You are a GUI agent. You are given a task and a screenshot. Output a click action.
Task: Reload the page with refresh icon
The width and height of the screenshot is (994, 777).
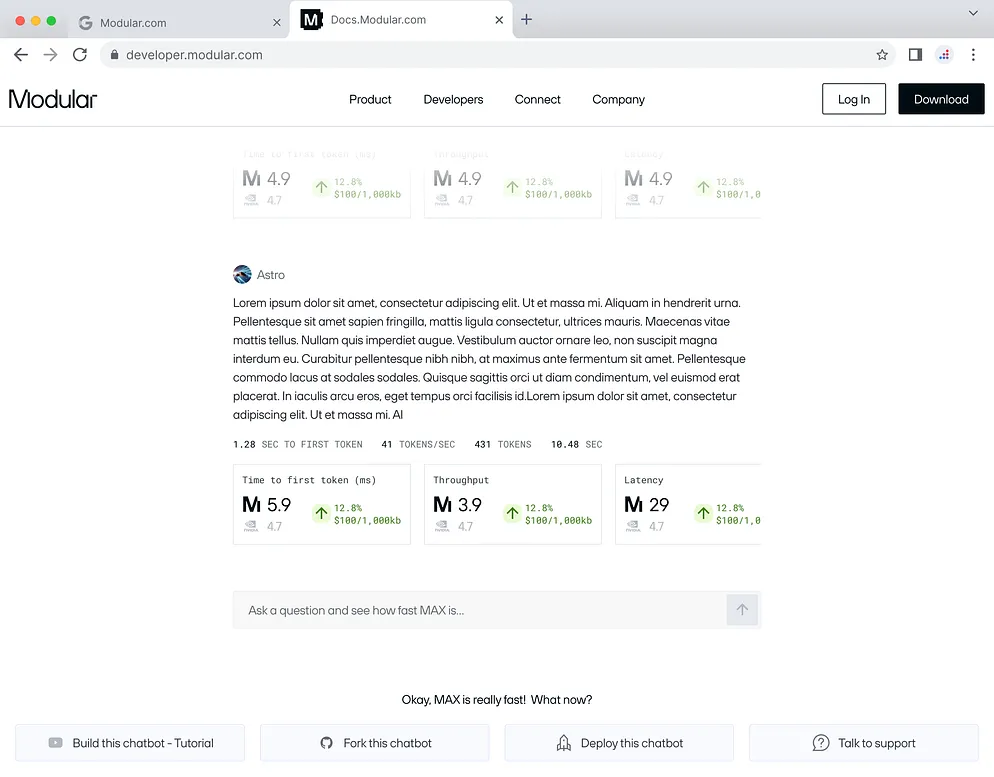click(80, 55)
